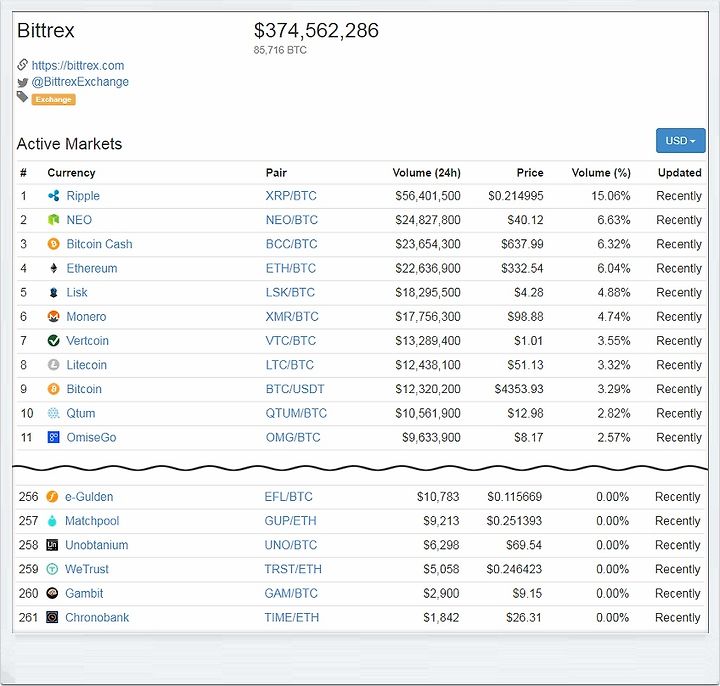Click the Qtum coin icon
Image resolution: width=720 pixels, height=686 pixels.
pos(53,413)
